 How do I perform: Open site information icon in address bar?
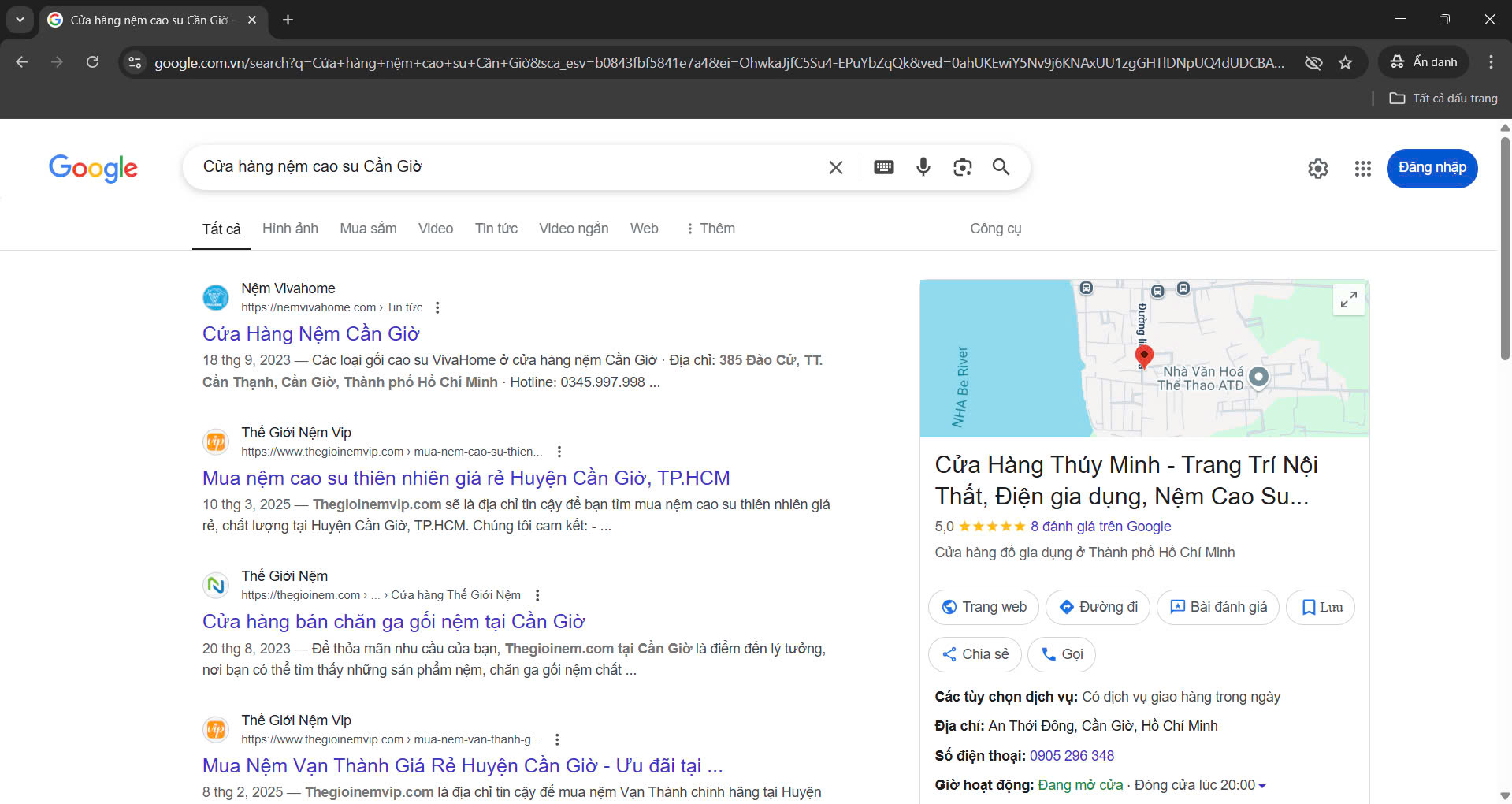tap(136, 62)
